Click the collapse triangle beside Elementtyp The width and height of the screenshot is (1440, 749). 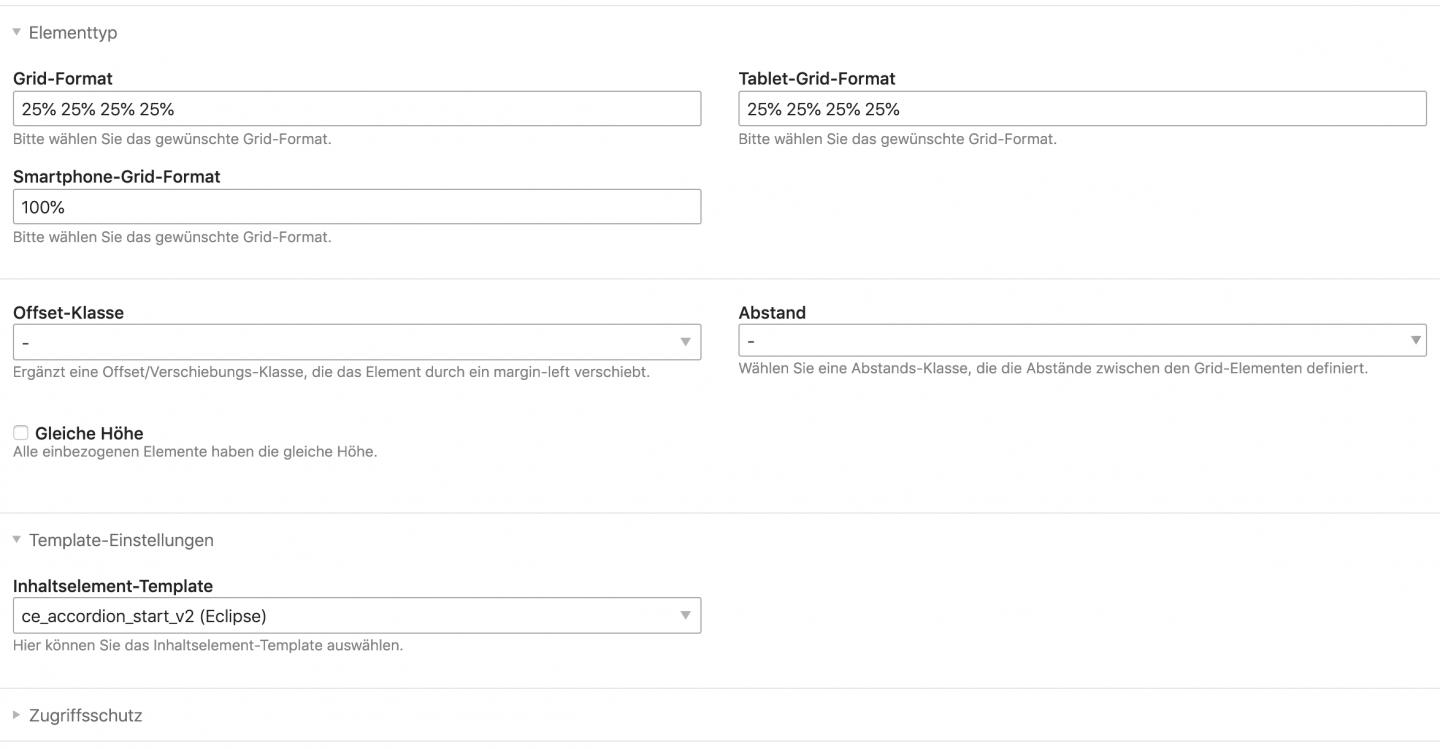[x=17, y=32]
